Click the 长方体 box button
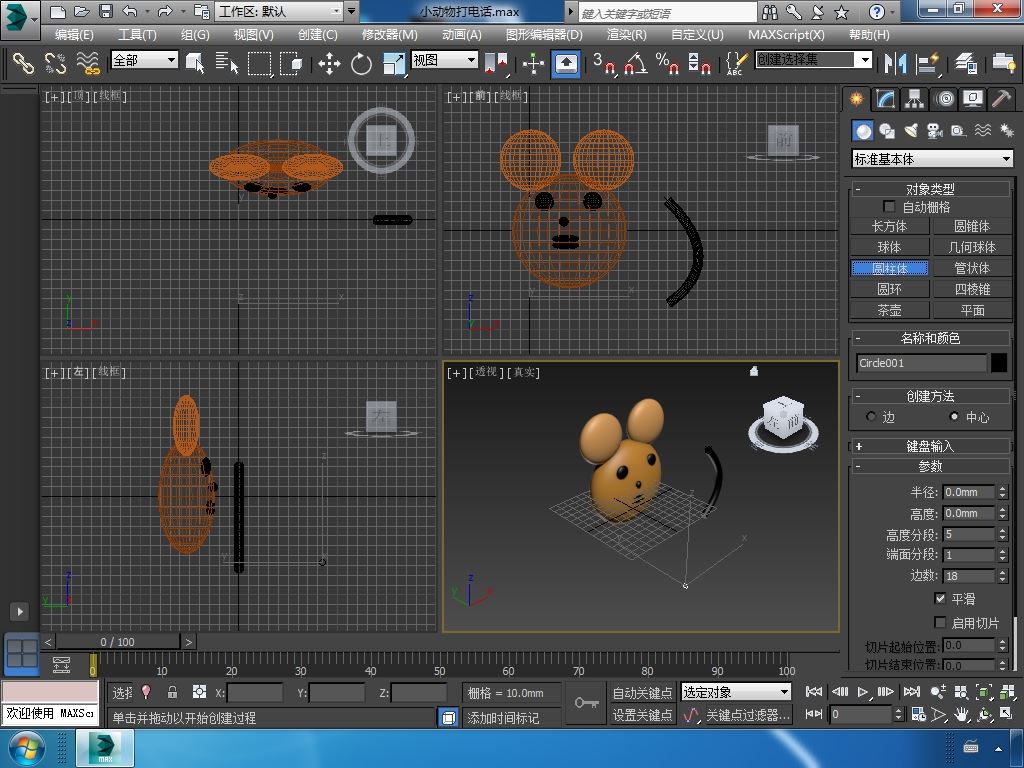Screen dimensions: 1024x768 tap(889, 226)
